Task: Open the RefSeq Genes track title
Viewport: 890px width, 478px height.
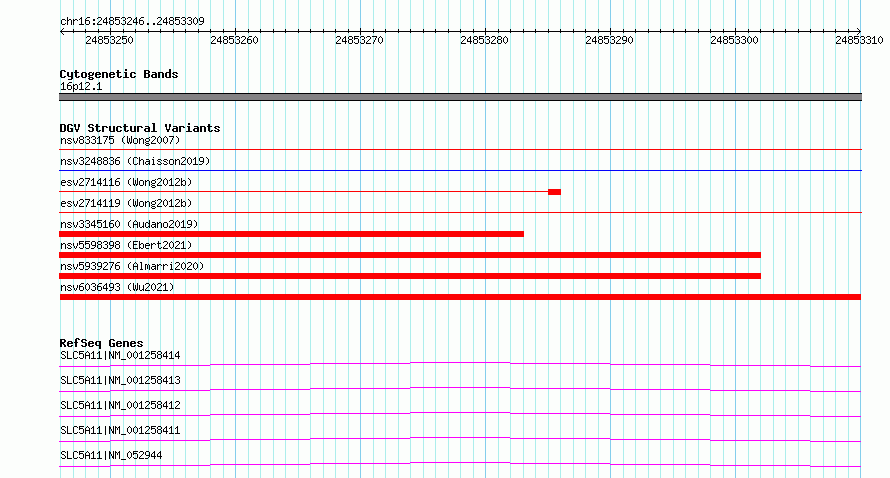Action: pyautogui.click(x=101, y=343)
